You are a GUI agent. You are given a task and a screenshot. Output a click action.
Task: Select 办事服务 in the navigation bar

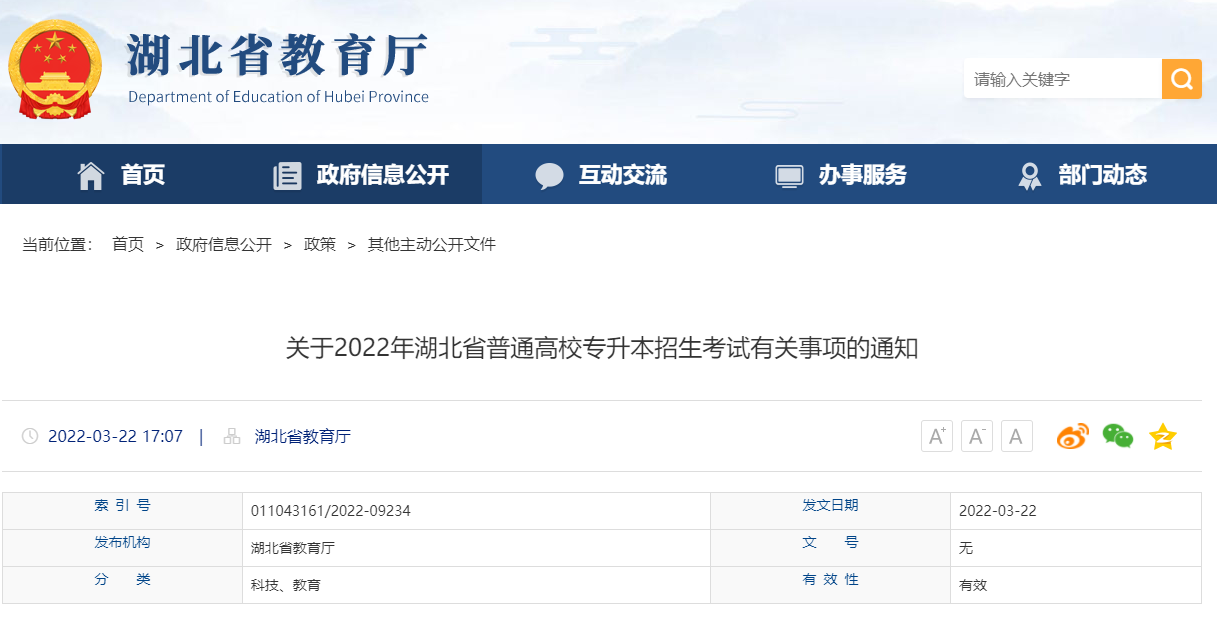click(x=841, y=175)
